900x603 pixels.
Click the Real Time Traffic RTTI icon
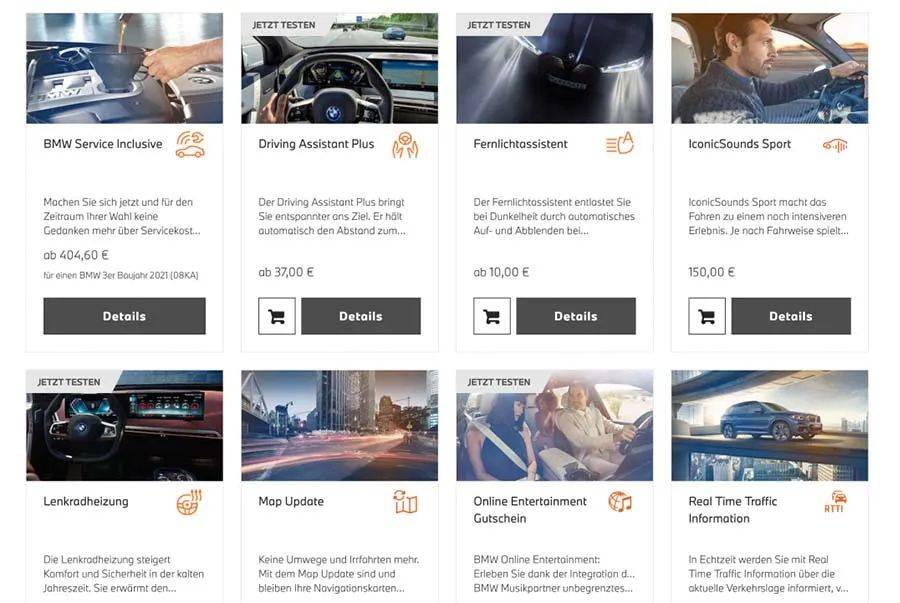point(836,501)
